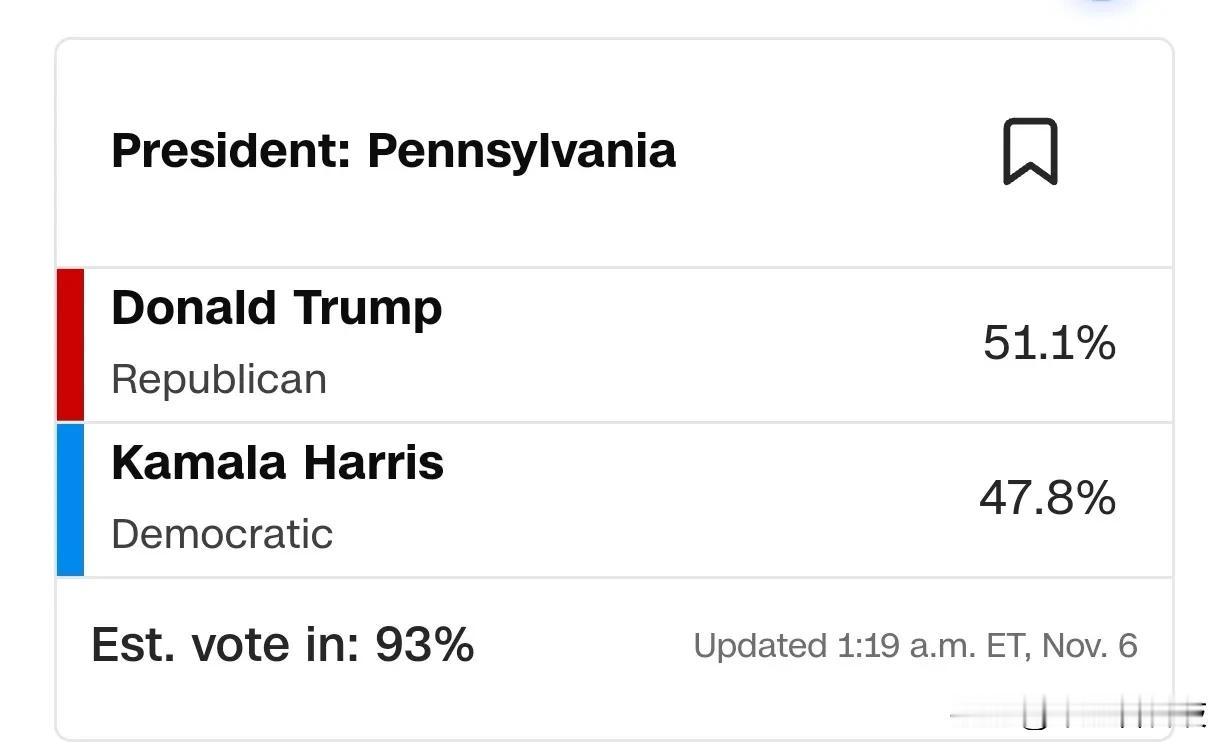Click the red Republican color bar

(70, 344)
